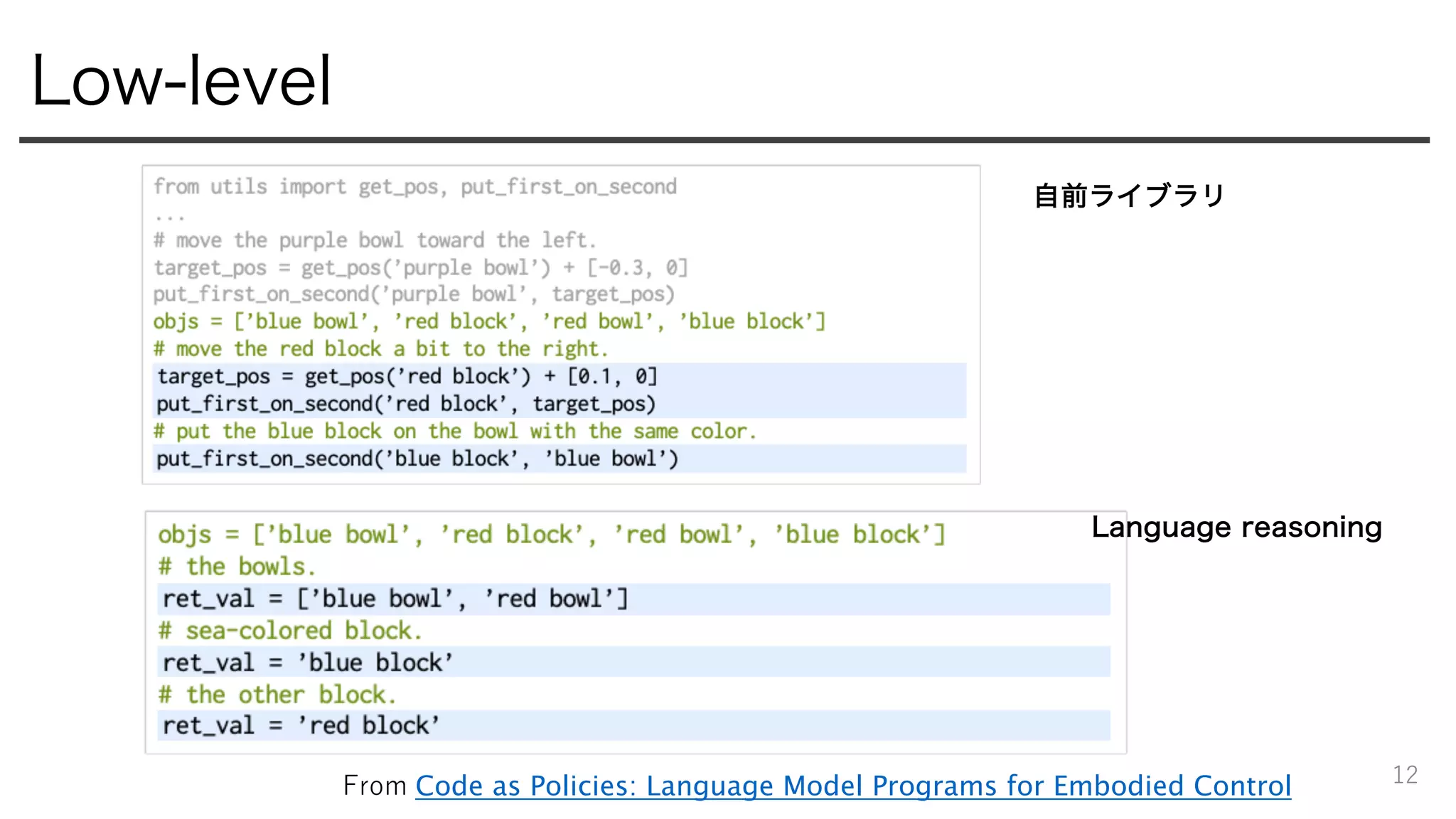Click the slide page number 12
Image resolution: width=1456 pixels, height=819 pixels.
coord(1405,774)
